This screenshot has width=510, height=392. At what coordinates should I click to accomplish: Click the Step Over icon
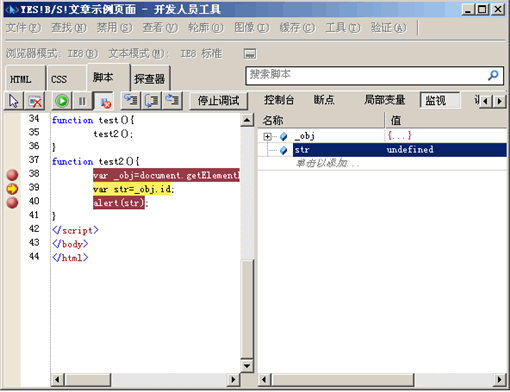[x=152, y=101]
